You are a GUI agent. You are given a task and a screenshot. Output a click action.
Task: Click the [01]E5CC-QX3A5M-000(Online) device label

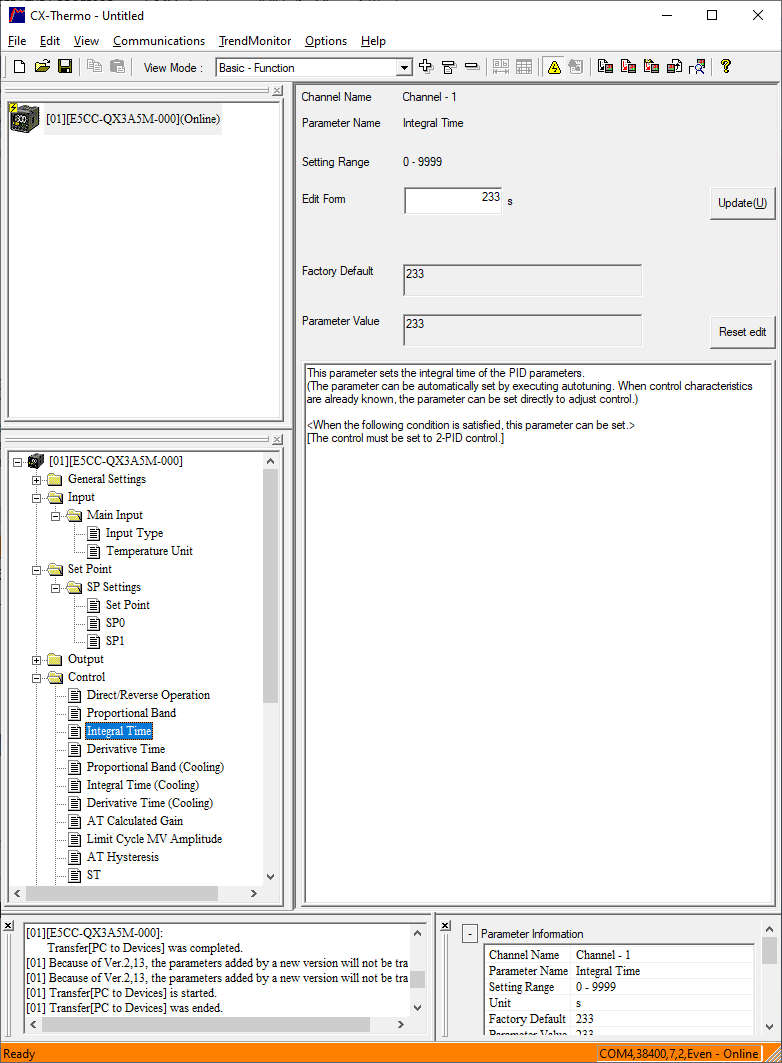click(x=133, y=119)
